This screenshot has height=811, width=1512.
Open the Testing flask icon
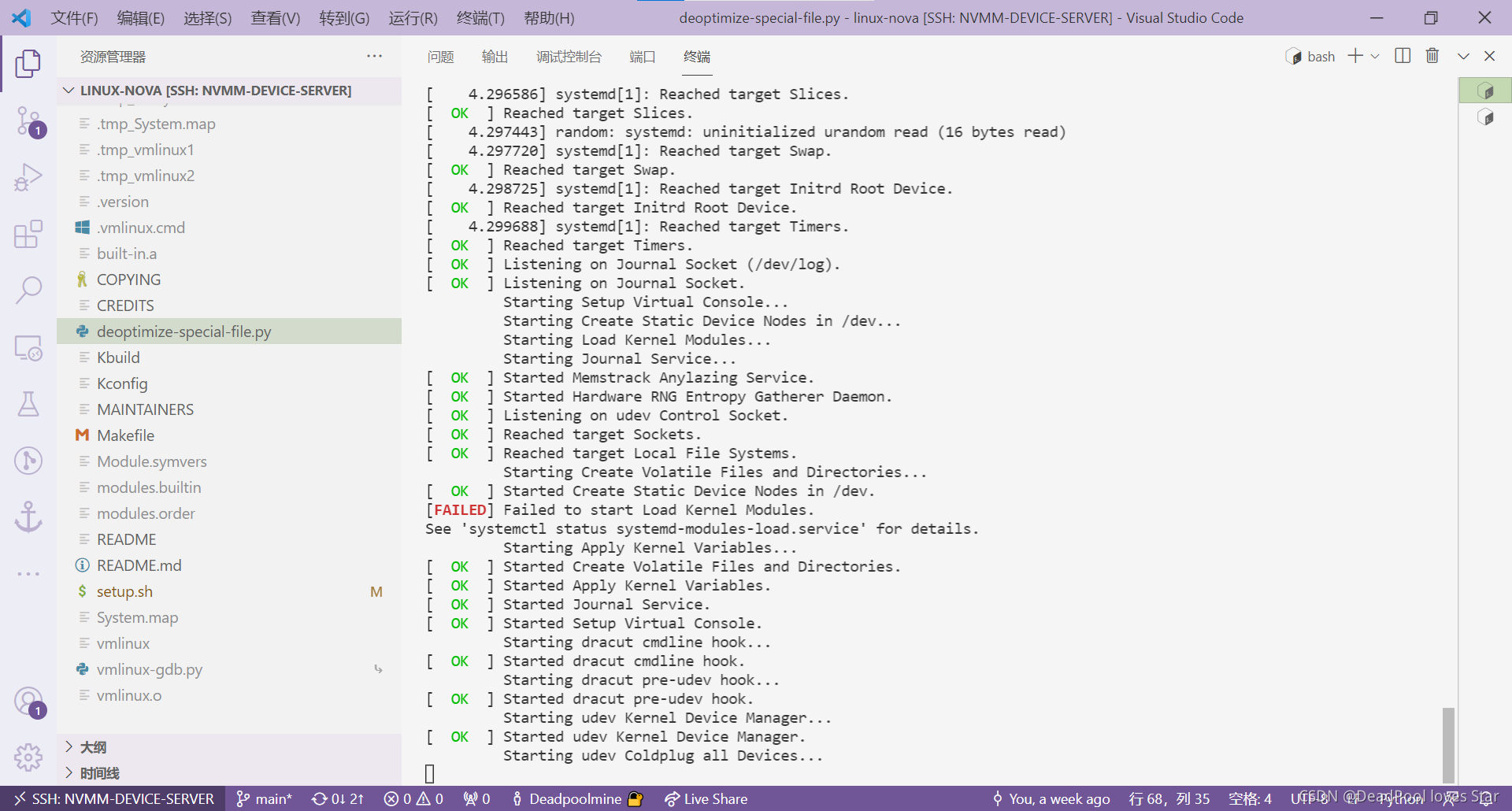tap(28, 404)
